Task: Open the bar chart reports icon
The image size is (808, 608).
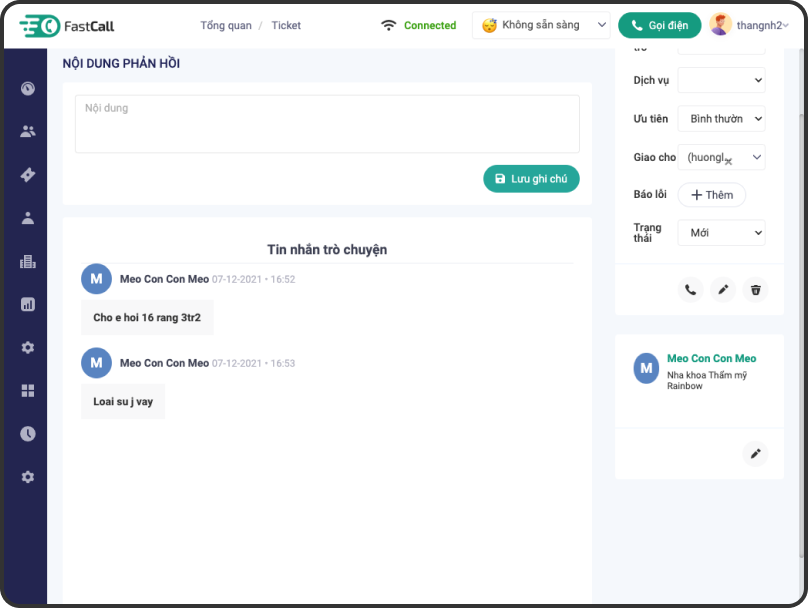Action: [x=28, y=304]
